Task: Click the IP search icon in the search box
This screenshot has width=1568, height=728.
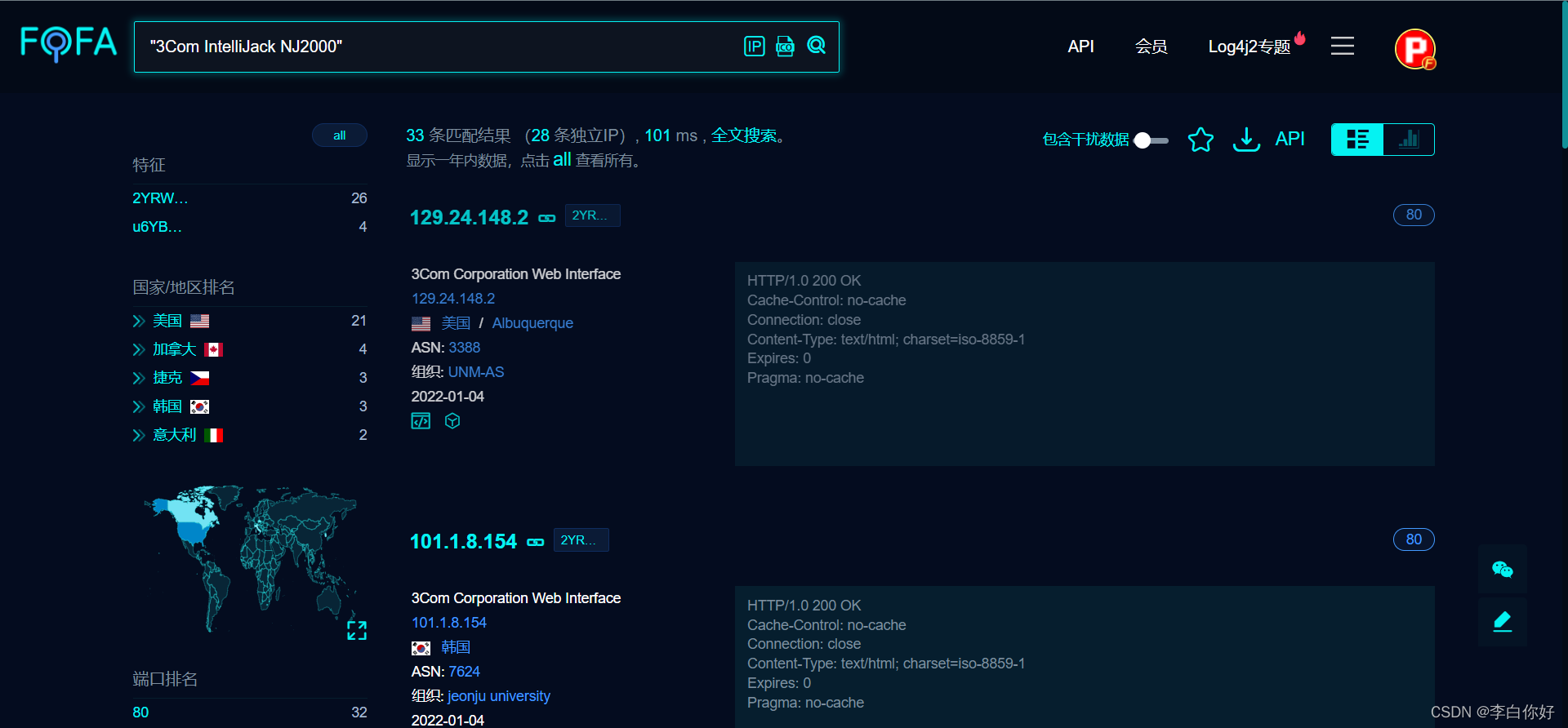Action: 754,47
